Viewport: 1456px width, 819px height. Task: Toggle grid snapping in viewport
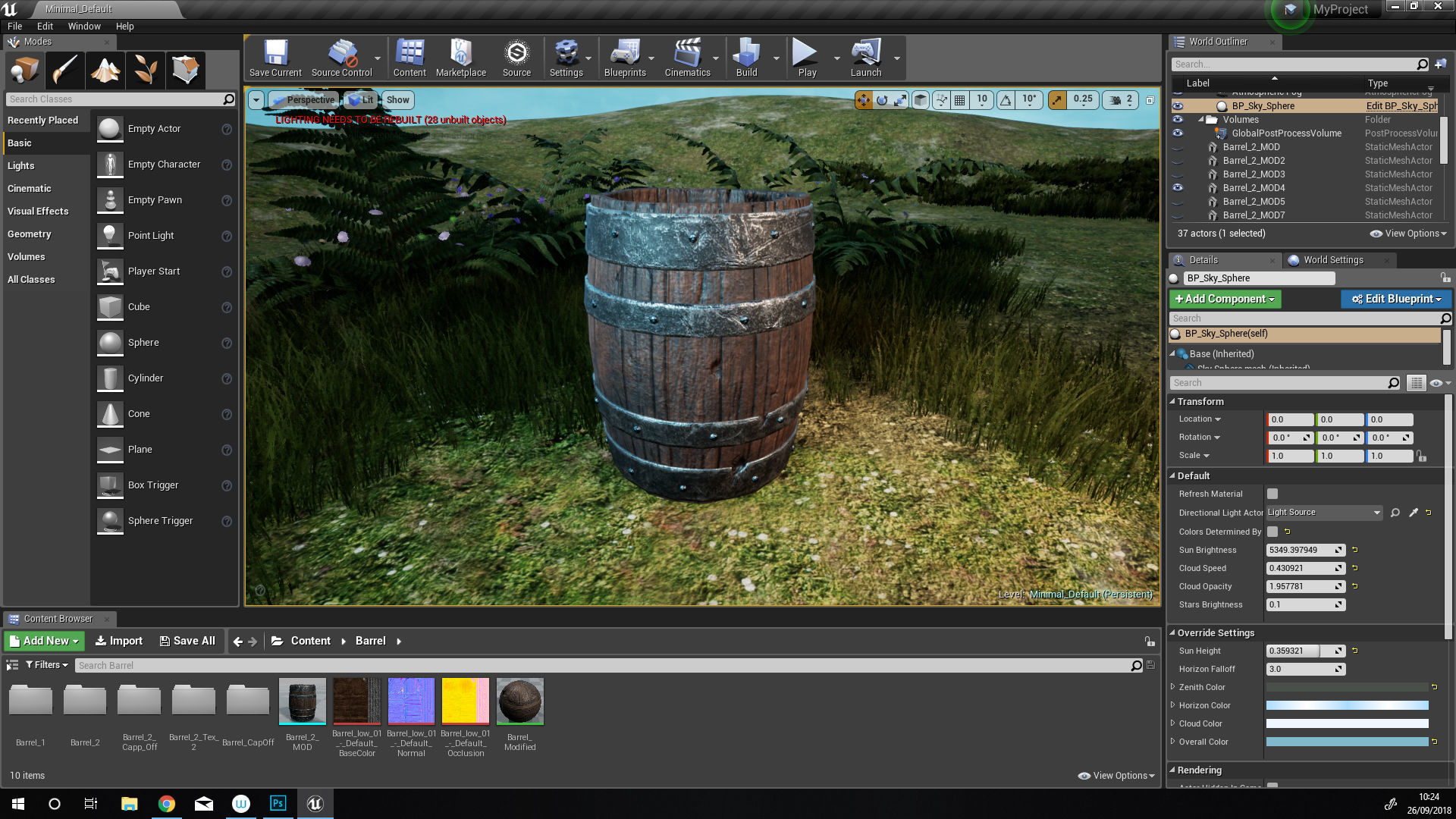pos(960,100)
